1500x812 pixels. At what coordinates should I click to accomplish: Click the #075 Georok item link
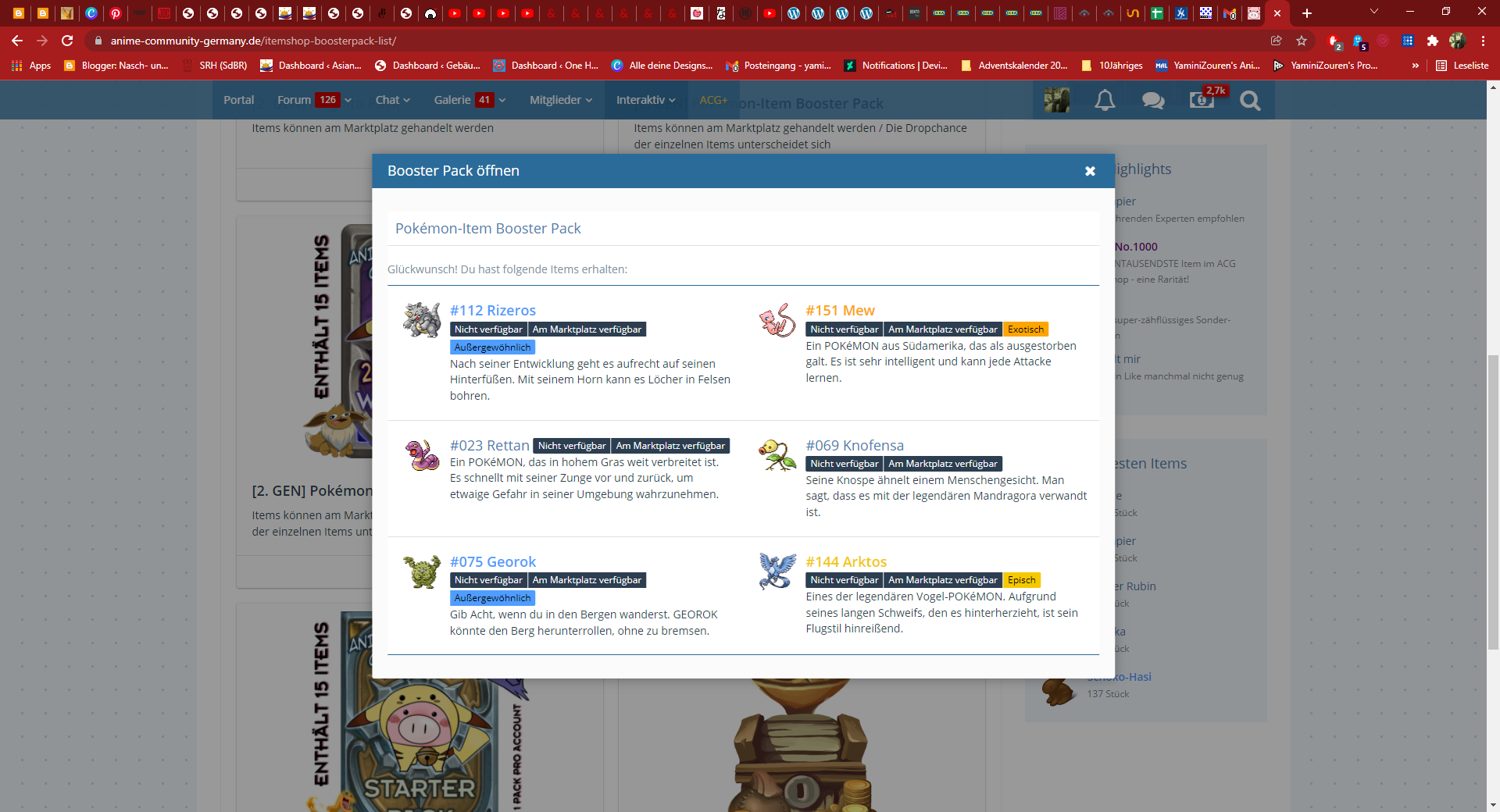(x=493, y=562)
